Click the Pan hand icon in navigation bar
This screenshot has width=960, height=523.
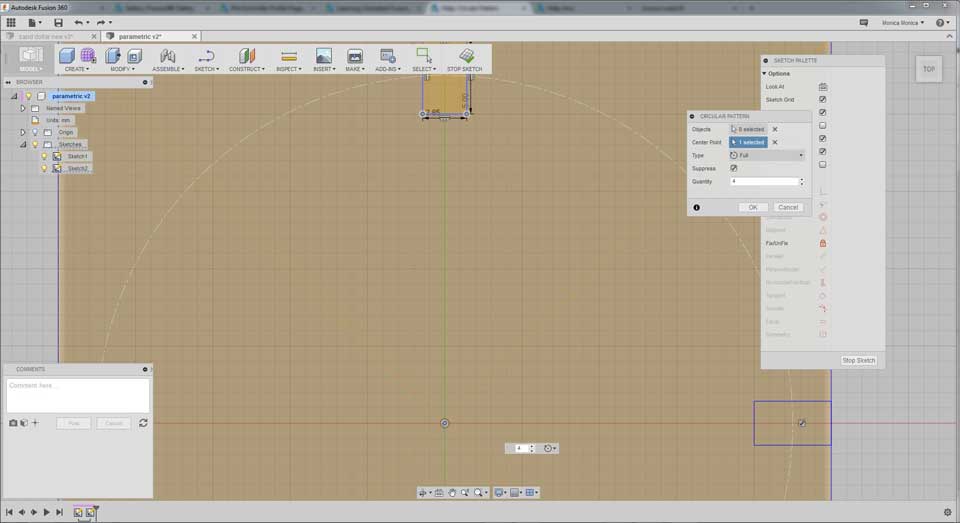tap(452, 492)
